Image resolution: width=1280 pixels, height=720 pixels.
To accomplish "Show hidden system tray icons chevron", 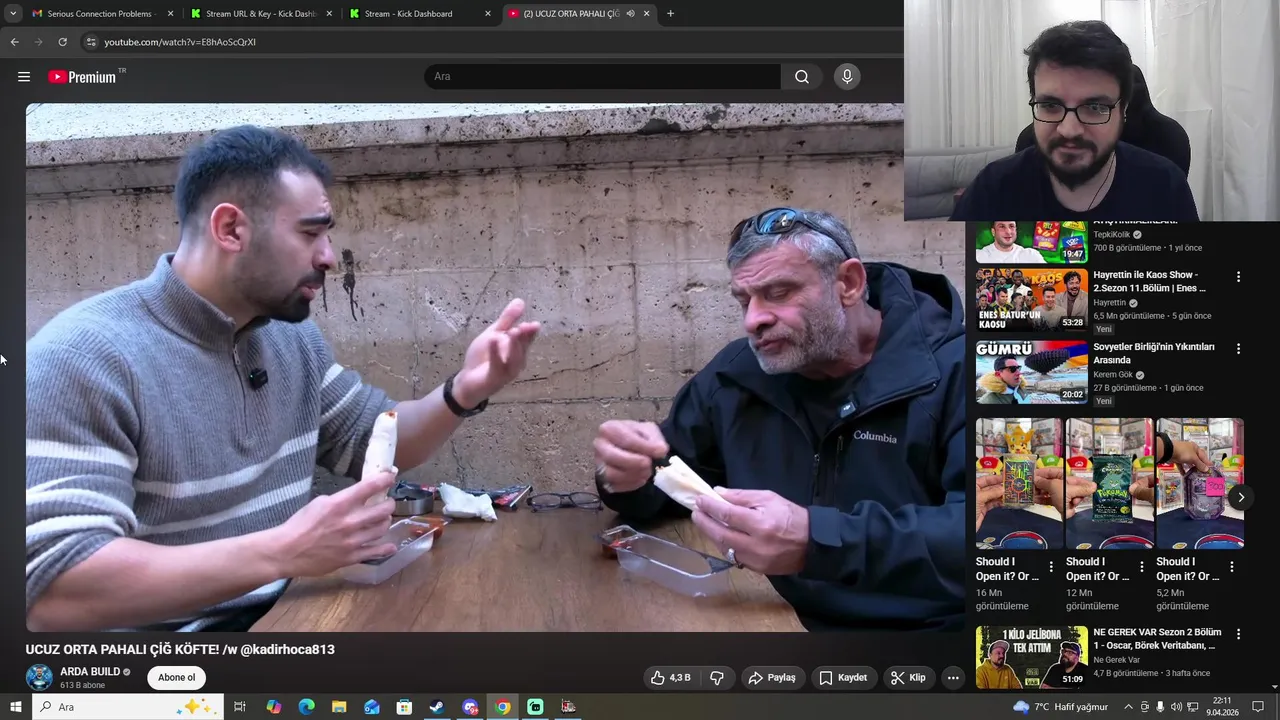I will 1128,707.
